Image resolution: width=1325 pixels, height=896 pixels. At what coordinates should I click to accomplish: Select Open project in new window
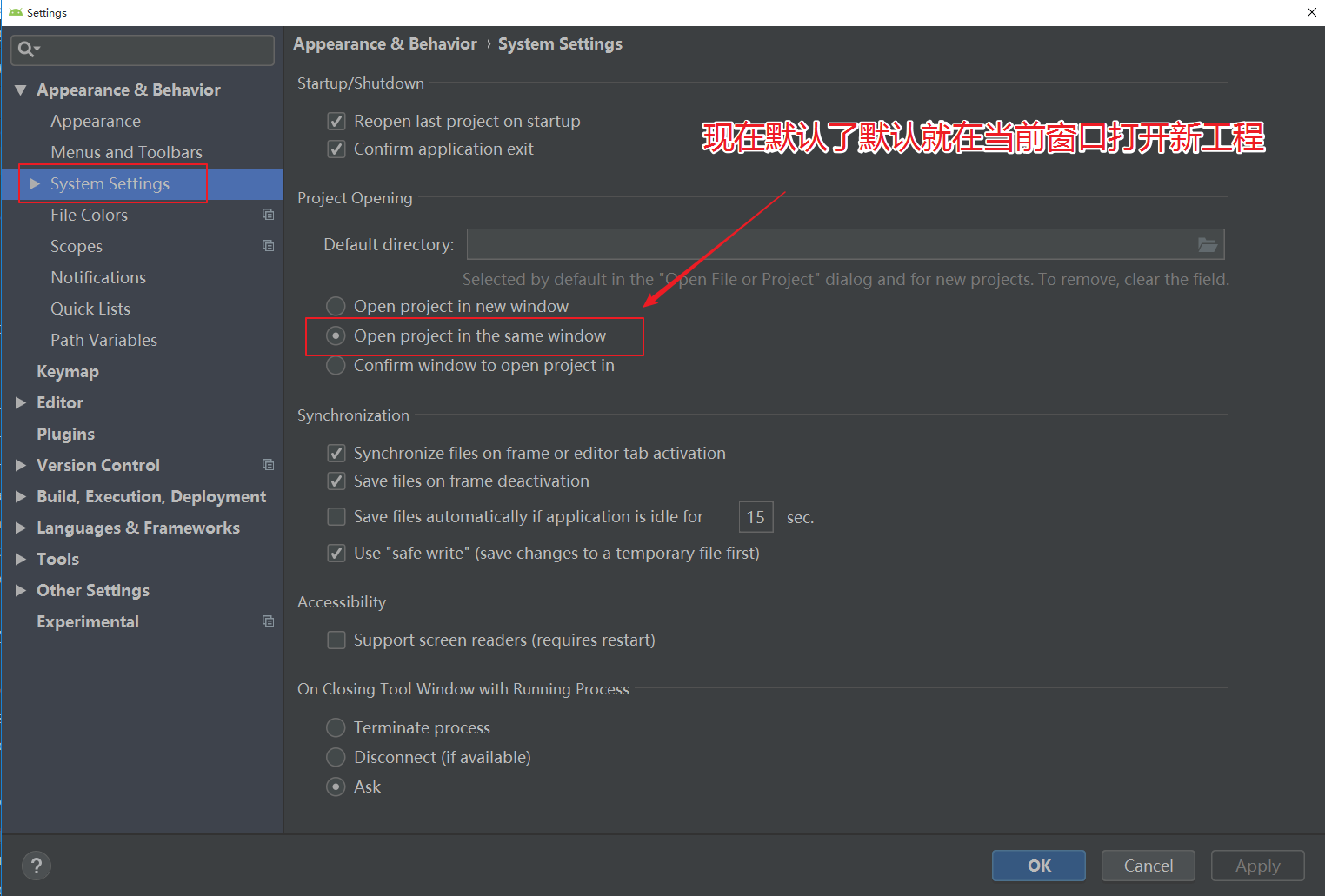(x=336, y=306)
